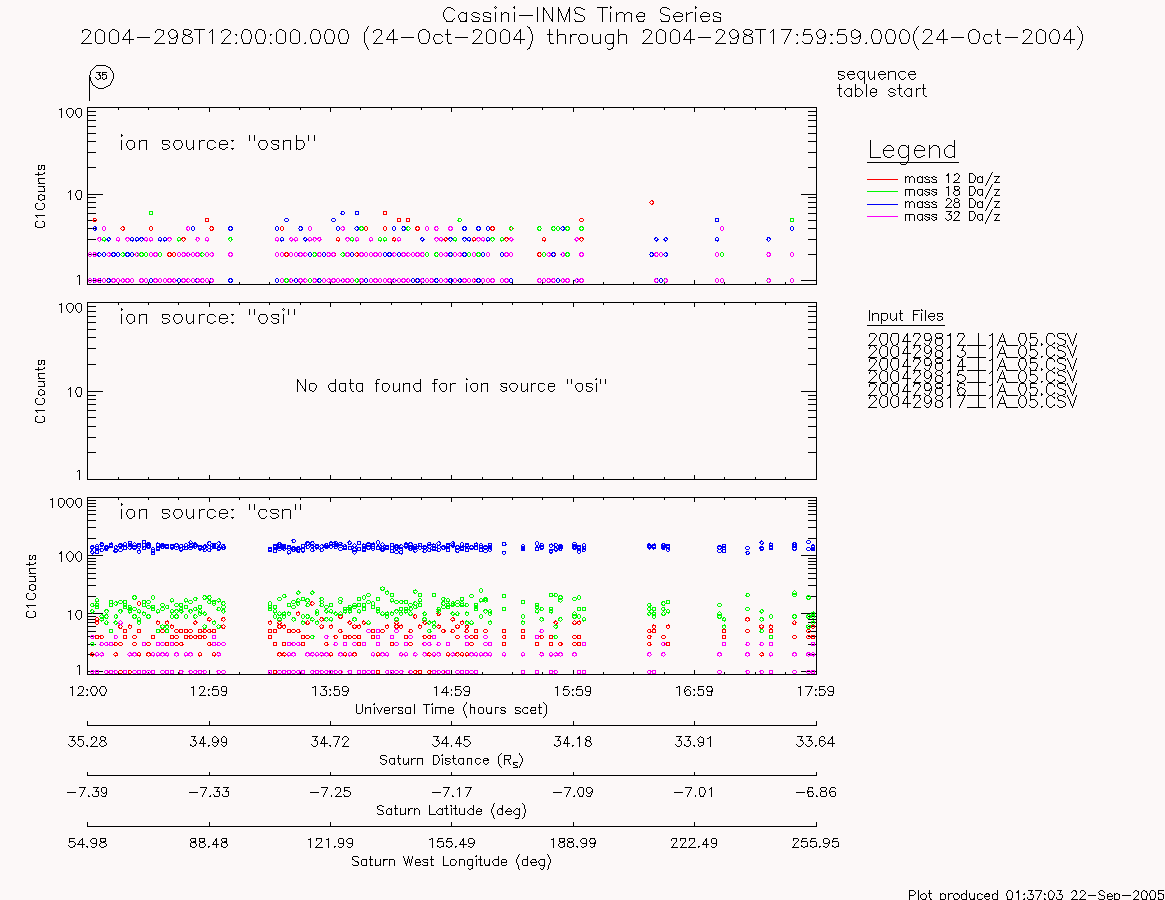Click the 'Input Files' heading
The width and height of the screenshot is (1165, 900).
(x=906, y=316)
